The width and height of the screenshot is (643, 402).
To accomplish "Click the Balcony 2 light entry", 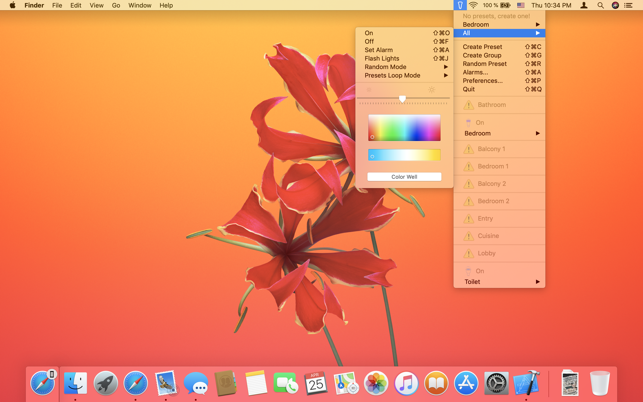I will click(x=499, y=184).
